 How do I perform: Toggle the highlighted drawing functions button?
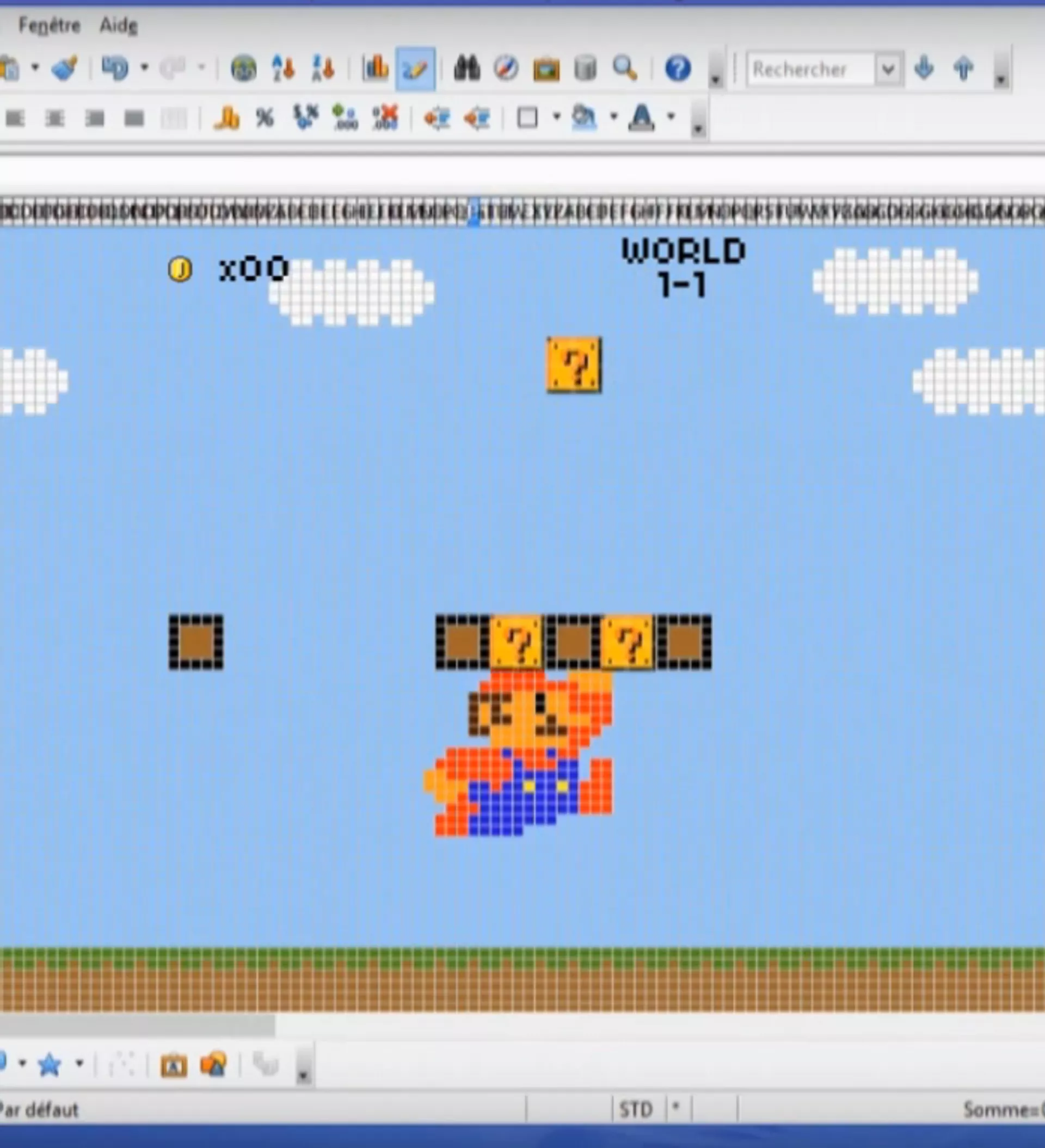[415, 69]
